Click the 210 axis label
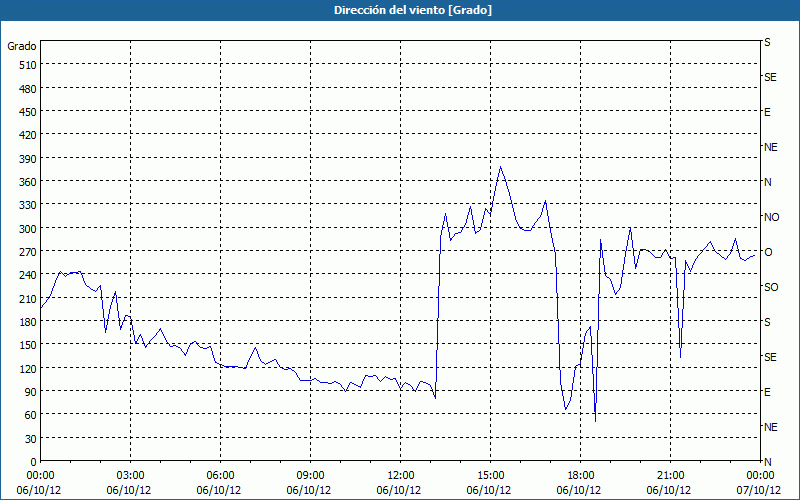This screenshot has width=800, height=500. (x=28, y=298)
